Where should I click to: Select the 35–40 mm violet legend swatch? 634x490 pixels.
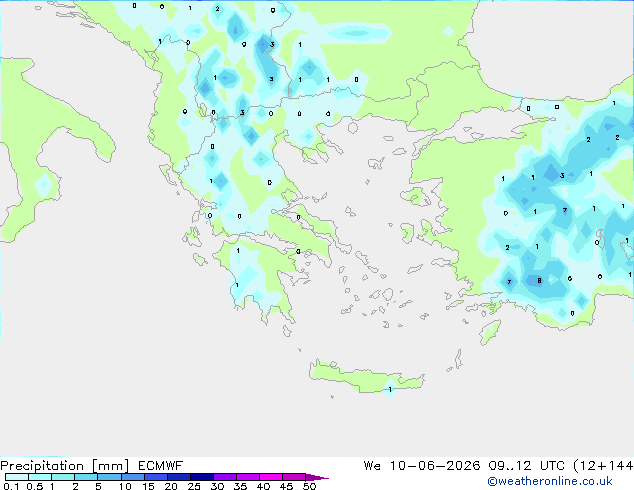pos(248,477)
